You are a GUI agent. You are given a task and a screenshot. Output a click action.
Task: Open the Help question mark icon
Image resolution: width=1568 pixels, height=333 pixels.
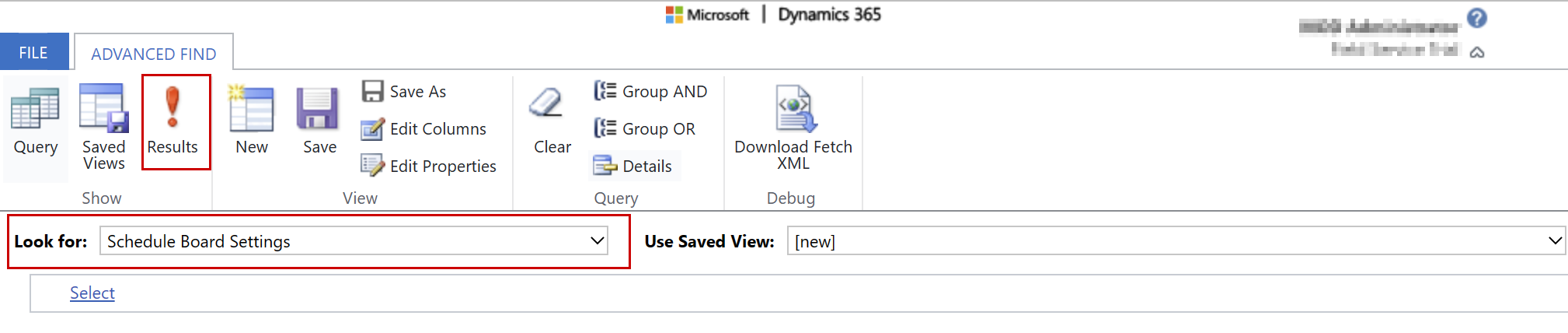click(1476, 18)
